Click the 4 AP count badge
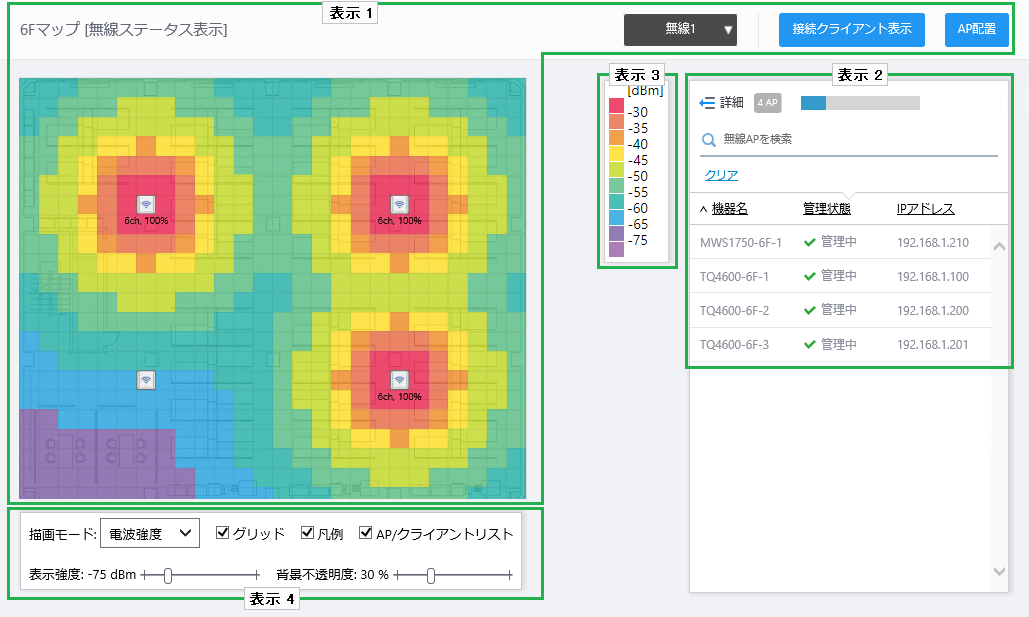 767,103
